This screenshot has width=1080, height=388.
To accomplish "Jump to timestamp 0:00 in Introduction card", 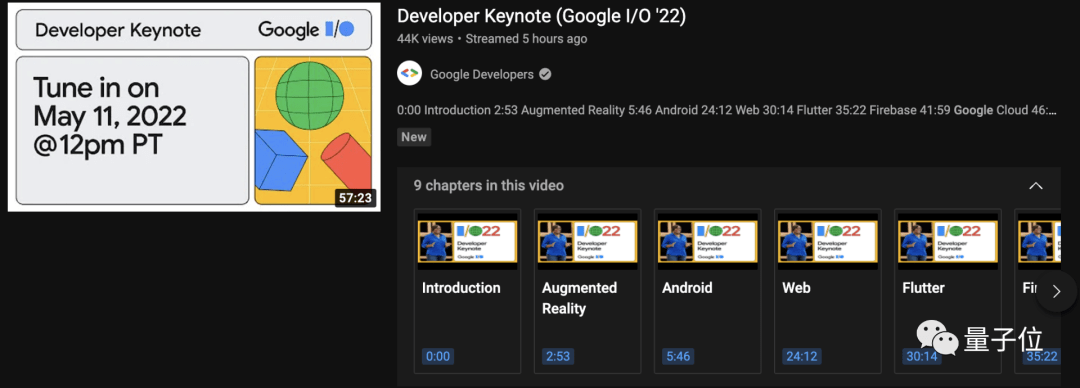I will [437, 356].
